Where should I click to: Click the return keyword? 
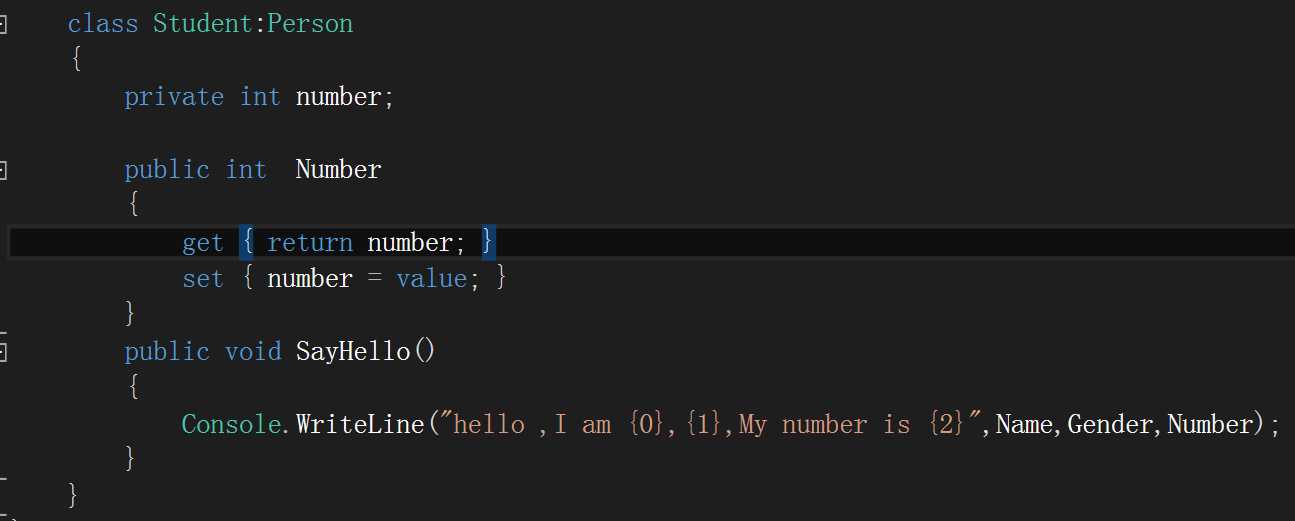tap(310, 243)
